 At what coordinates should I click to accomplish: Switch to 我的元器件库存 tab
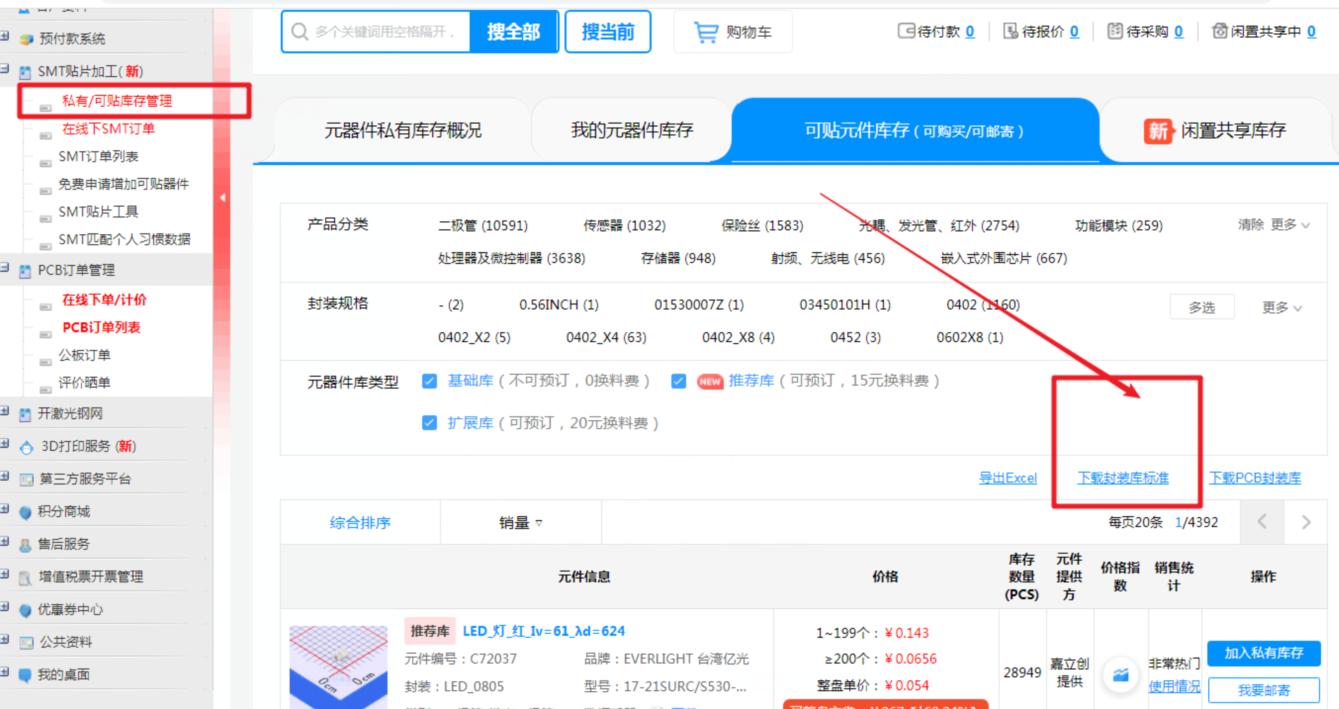[x=631, y=130]
